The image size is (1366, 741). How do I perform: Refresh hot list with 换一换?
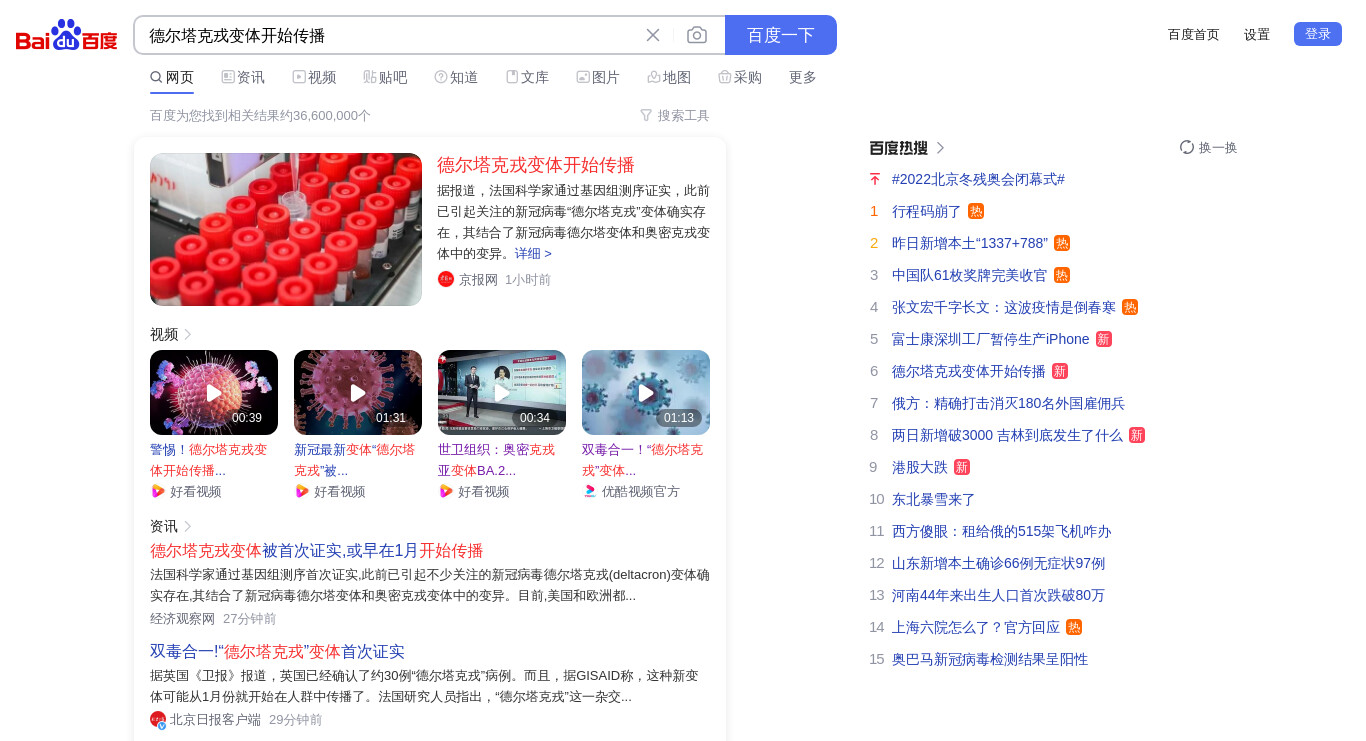pos(1208,147)
